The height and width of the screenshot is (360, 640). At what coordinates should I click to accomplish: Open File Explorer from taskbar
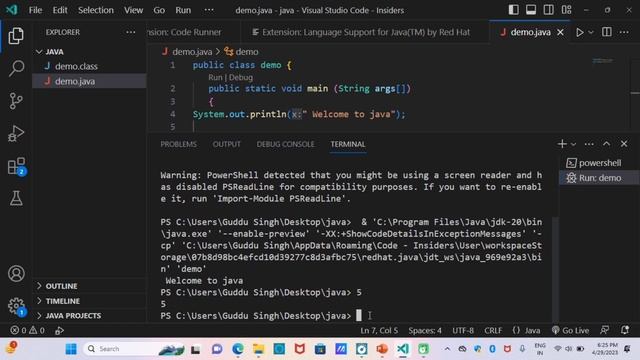pos(258,349)
